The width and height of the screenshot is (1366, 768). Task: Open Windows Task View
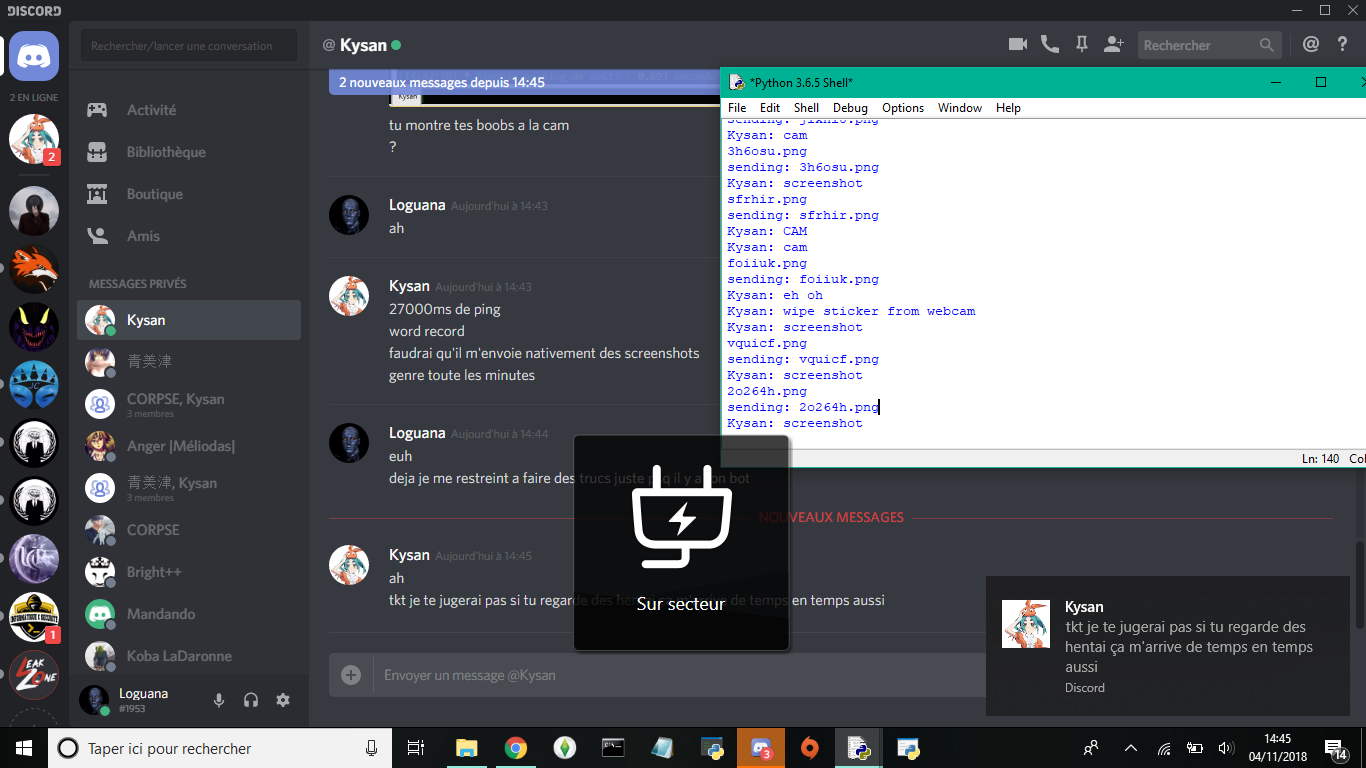click(x=416, y=748)
